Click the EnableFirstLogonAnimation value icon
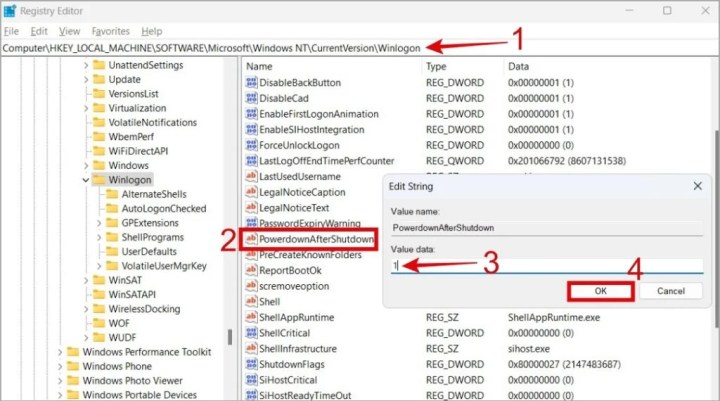The width and height of the screenshot is (720, 401). click(251, 114)
